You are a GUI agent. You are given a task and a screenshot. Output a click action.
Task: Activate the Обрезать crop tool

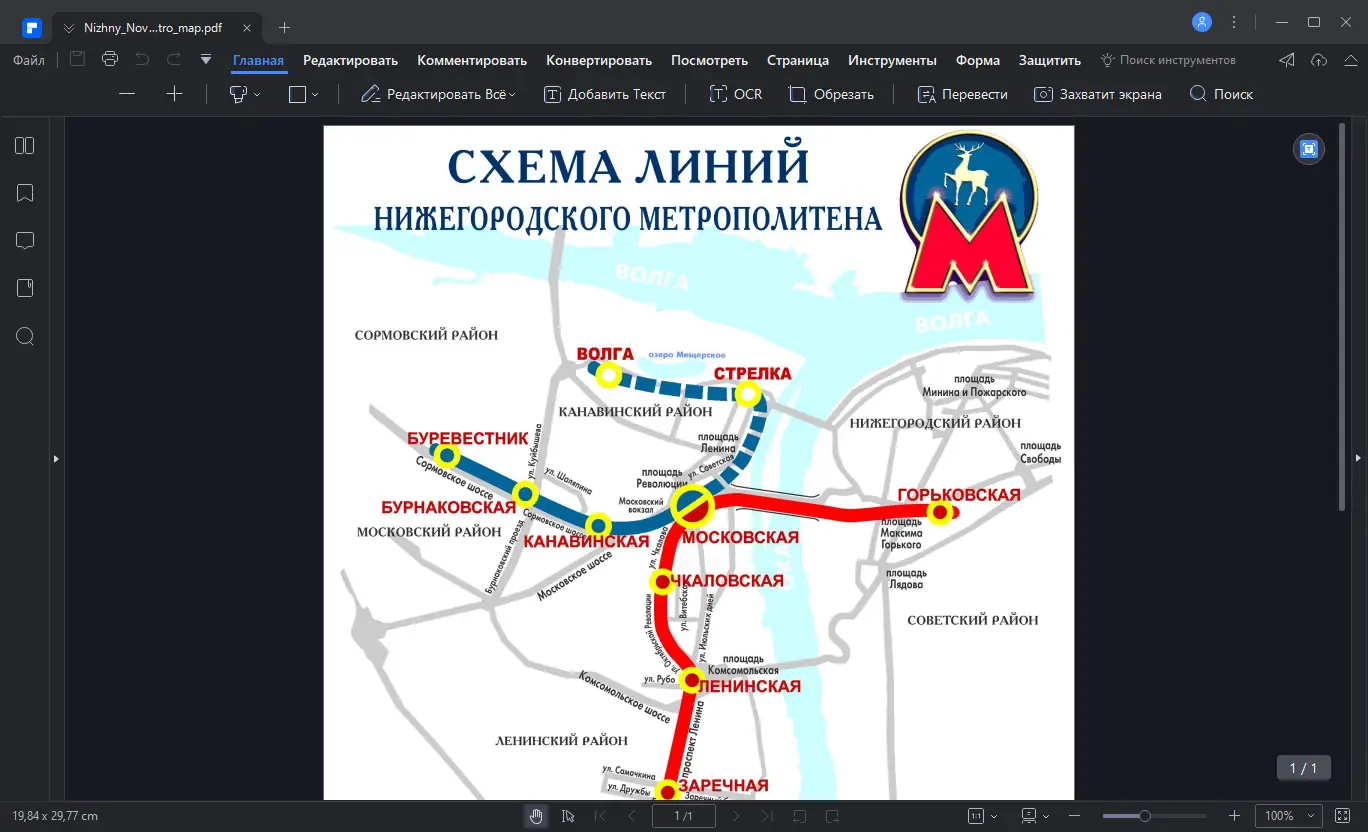click(x=831, y=94)
